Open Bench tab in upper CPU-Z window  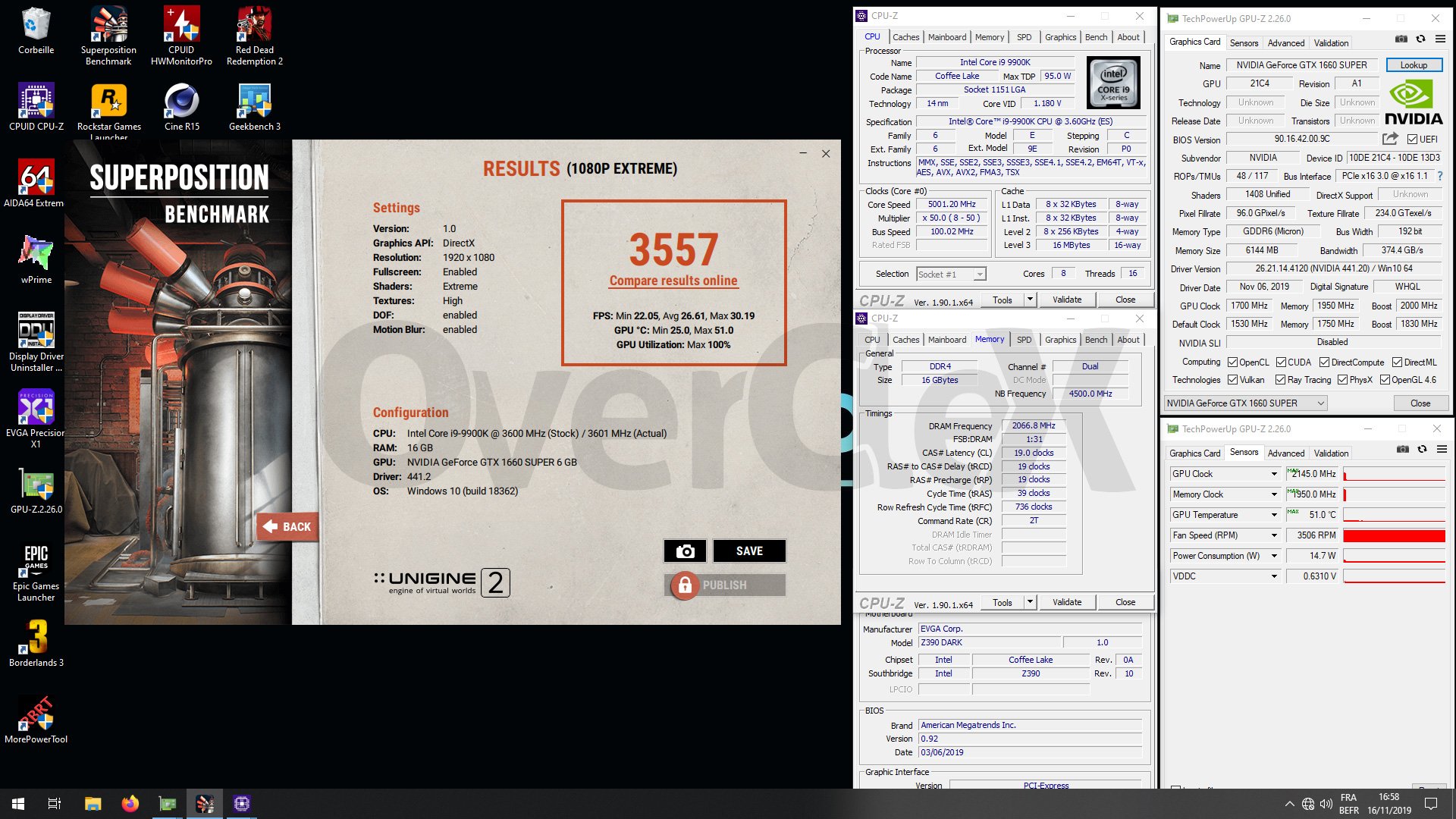[1096, 37]
